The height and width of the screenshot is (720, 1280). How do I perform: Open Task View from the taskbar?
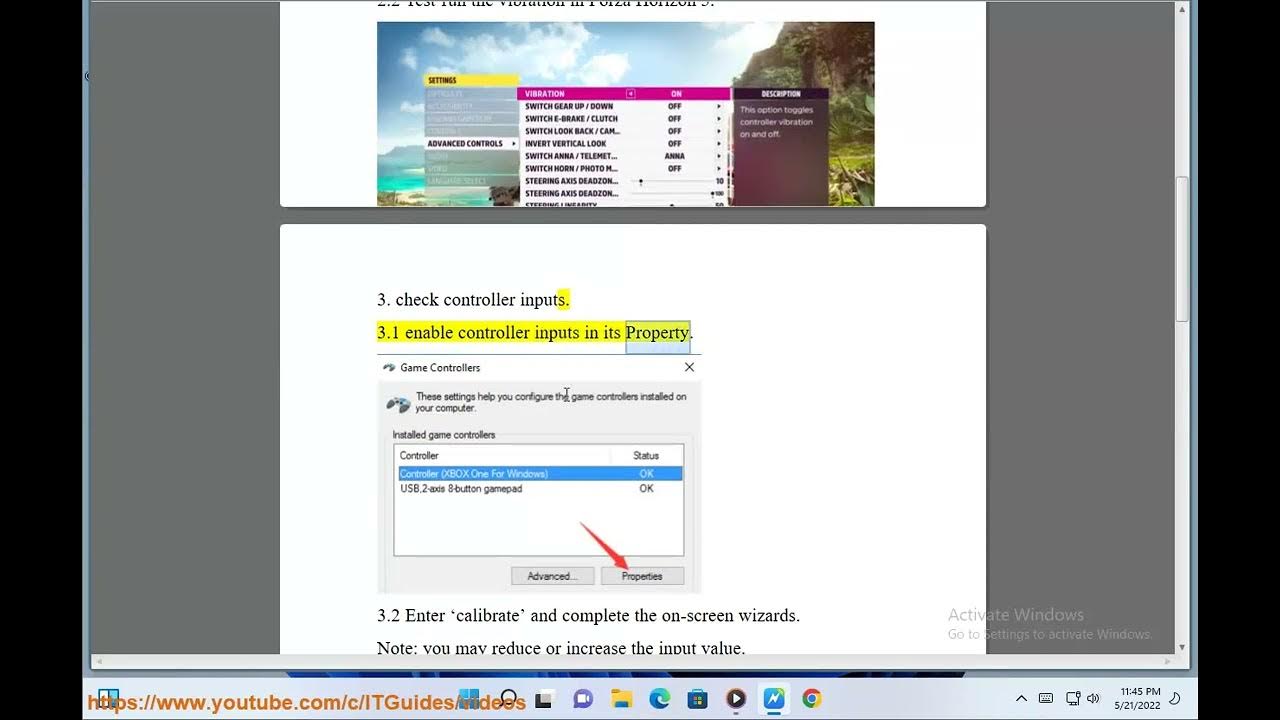544,699
